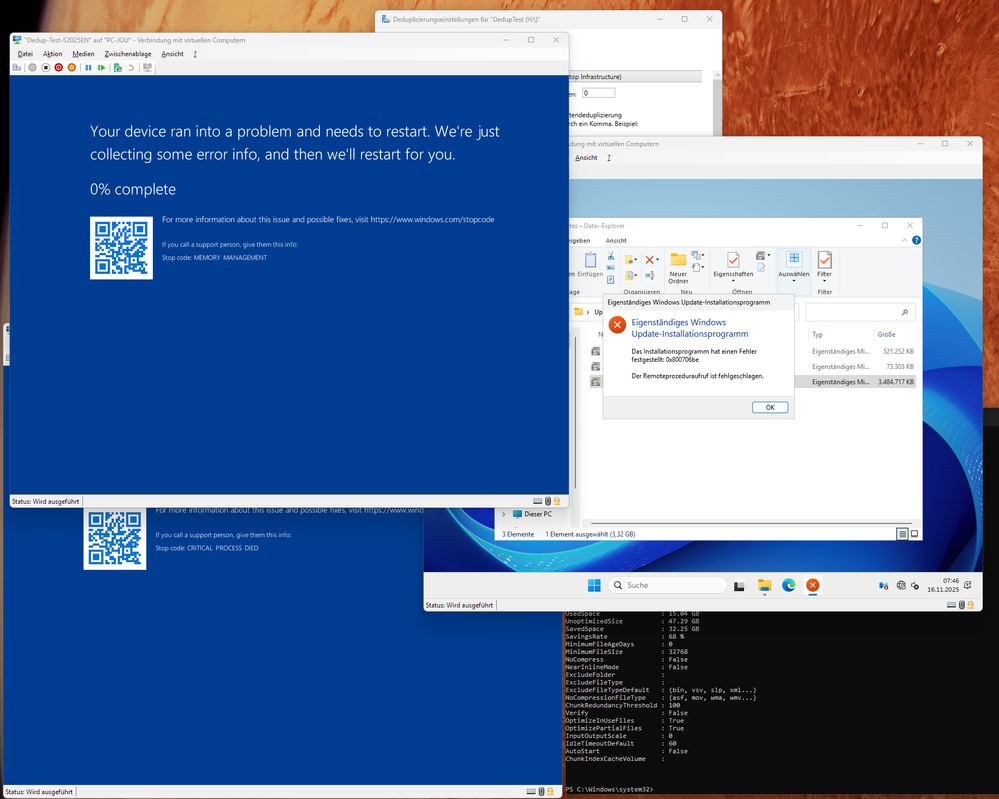Select the file sized 3.484.717 KB
This screenshot has width=999, height=799.
754,382
